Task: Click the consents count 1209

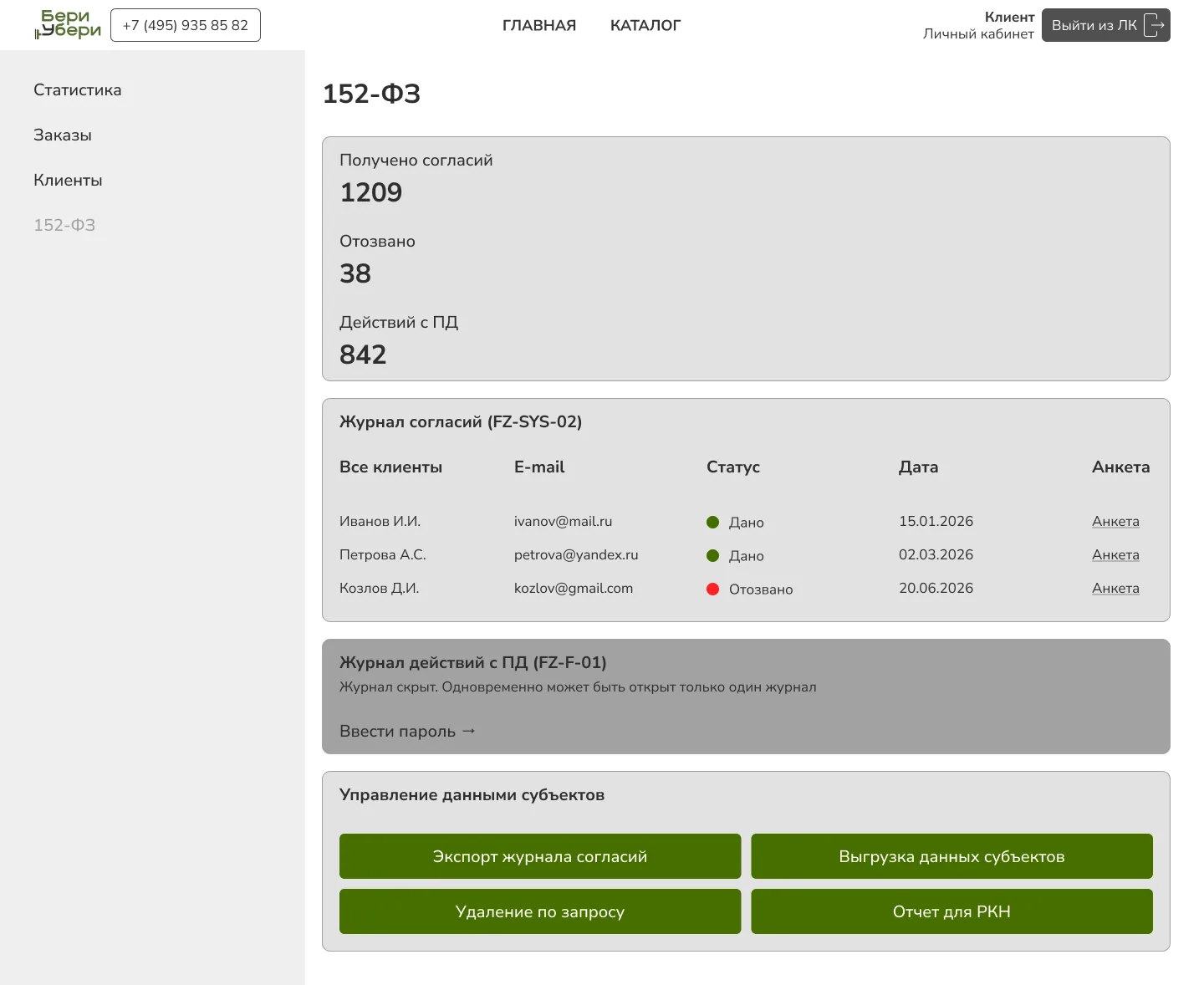Action: pos(370,192)
